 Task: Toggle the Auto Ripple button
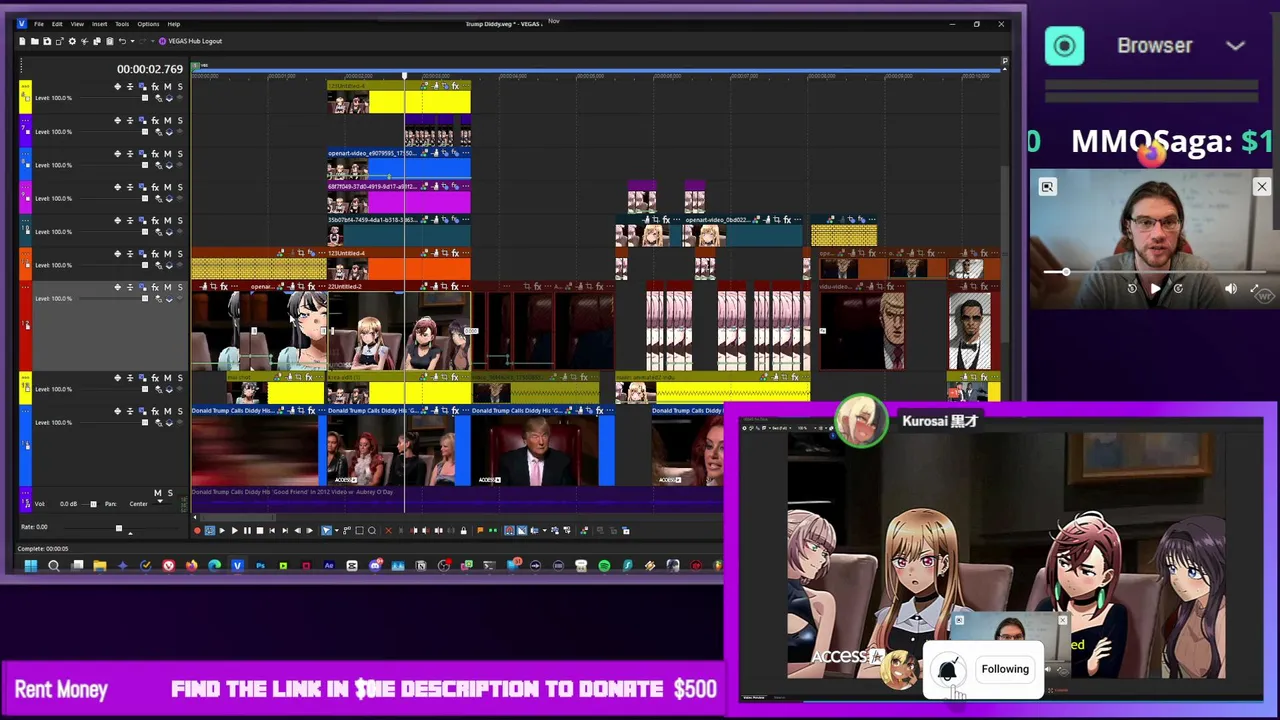coord(535,530)
